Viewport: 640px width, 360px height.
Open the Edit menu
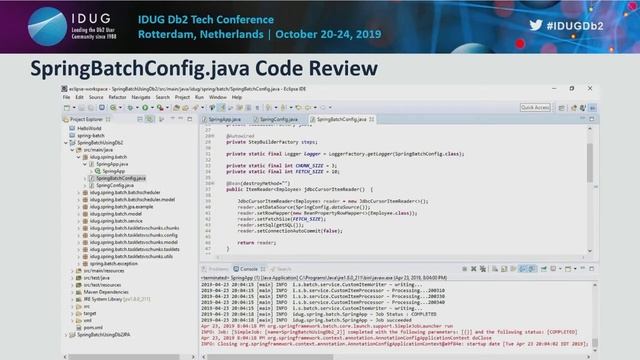point(79,97)
